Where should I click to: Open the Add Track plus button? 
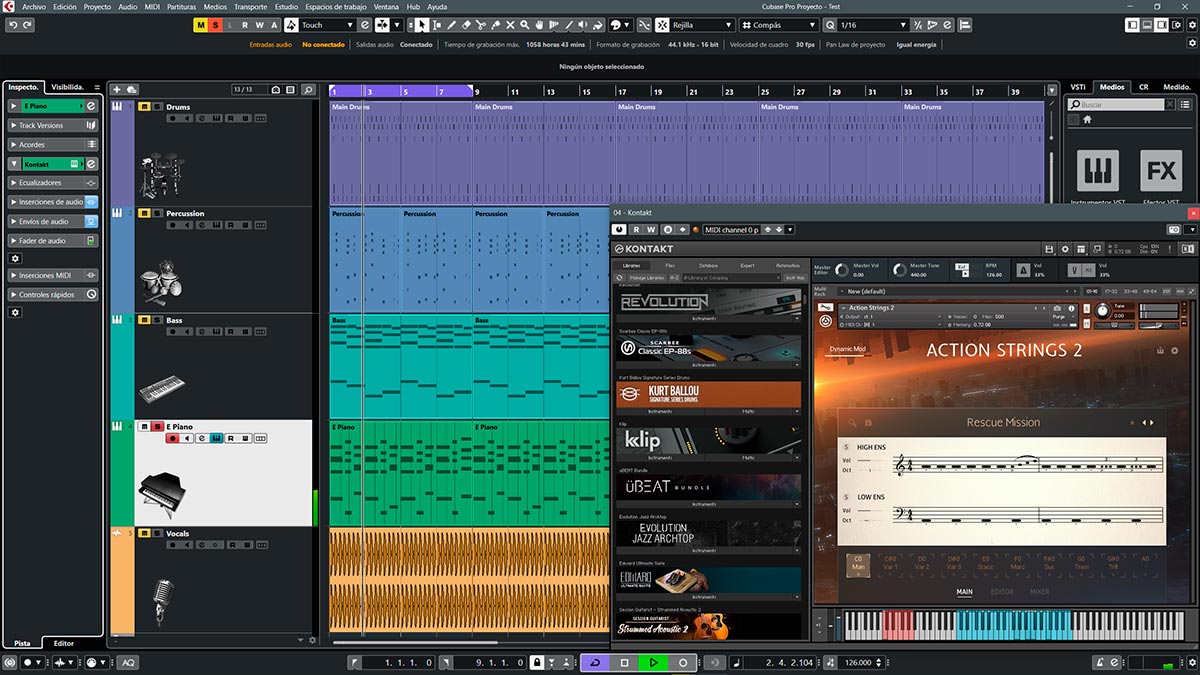(117, 89)
